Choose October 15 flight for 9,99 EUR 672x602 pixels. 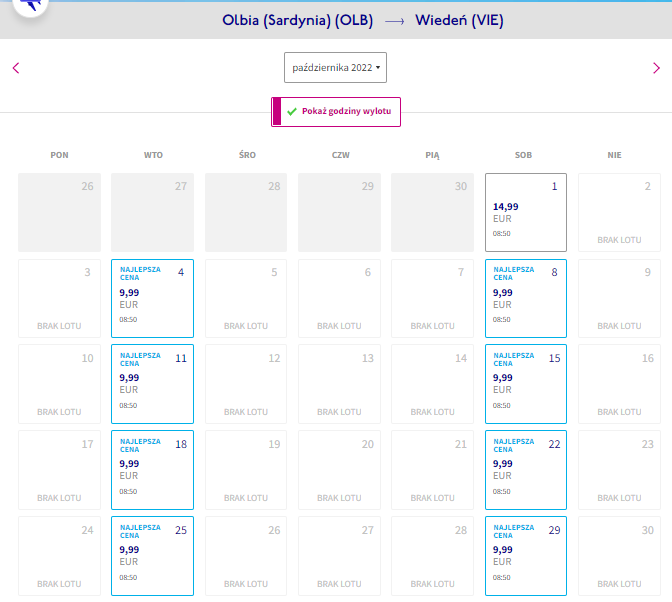coord(526,384)
